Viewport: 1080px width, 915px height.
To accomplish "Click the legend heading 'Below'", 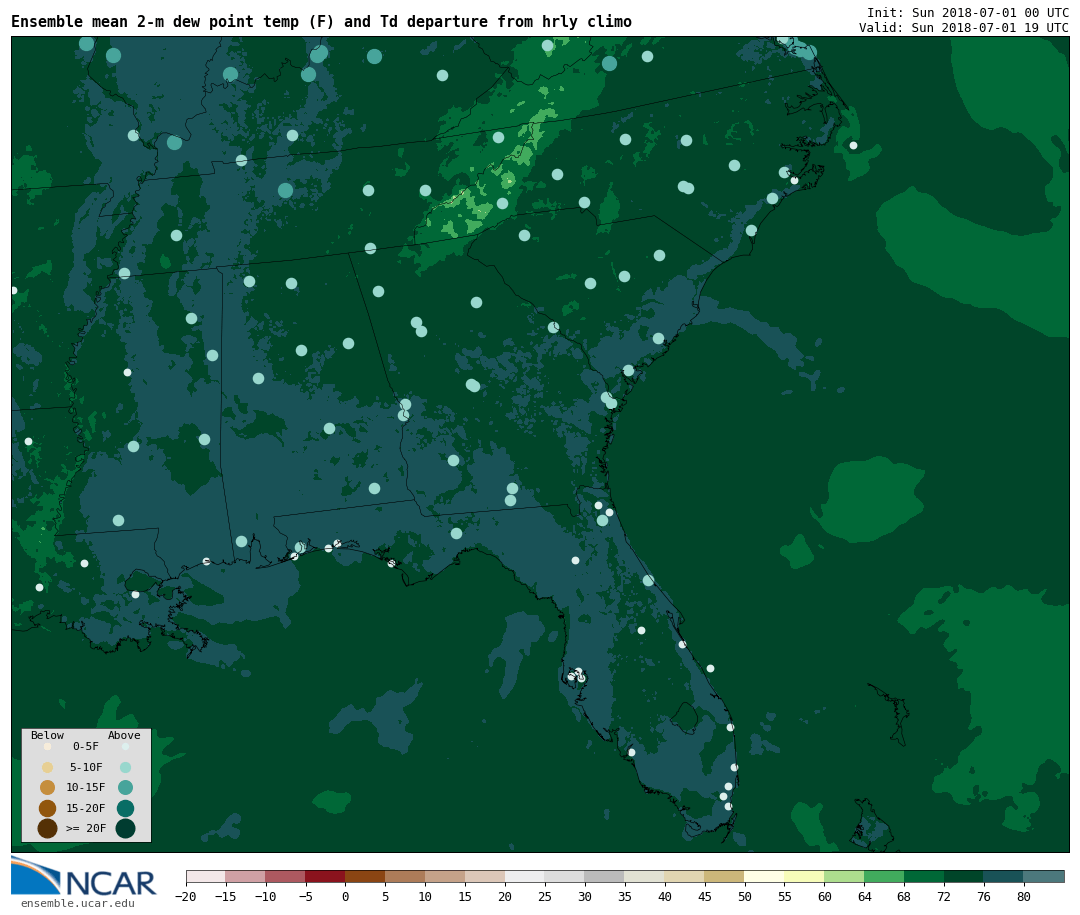I will pos(48,735).
